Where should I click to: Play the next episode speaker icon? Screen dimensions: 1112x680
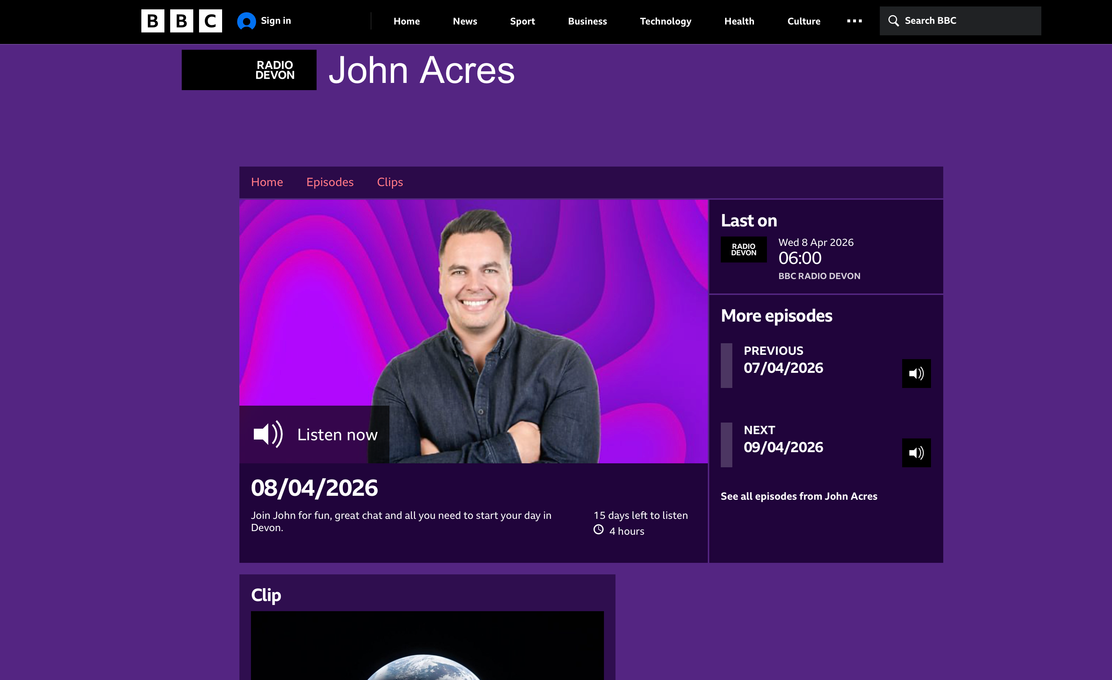pos(916,453)
